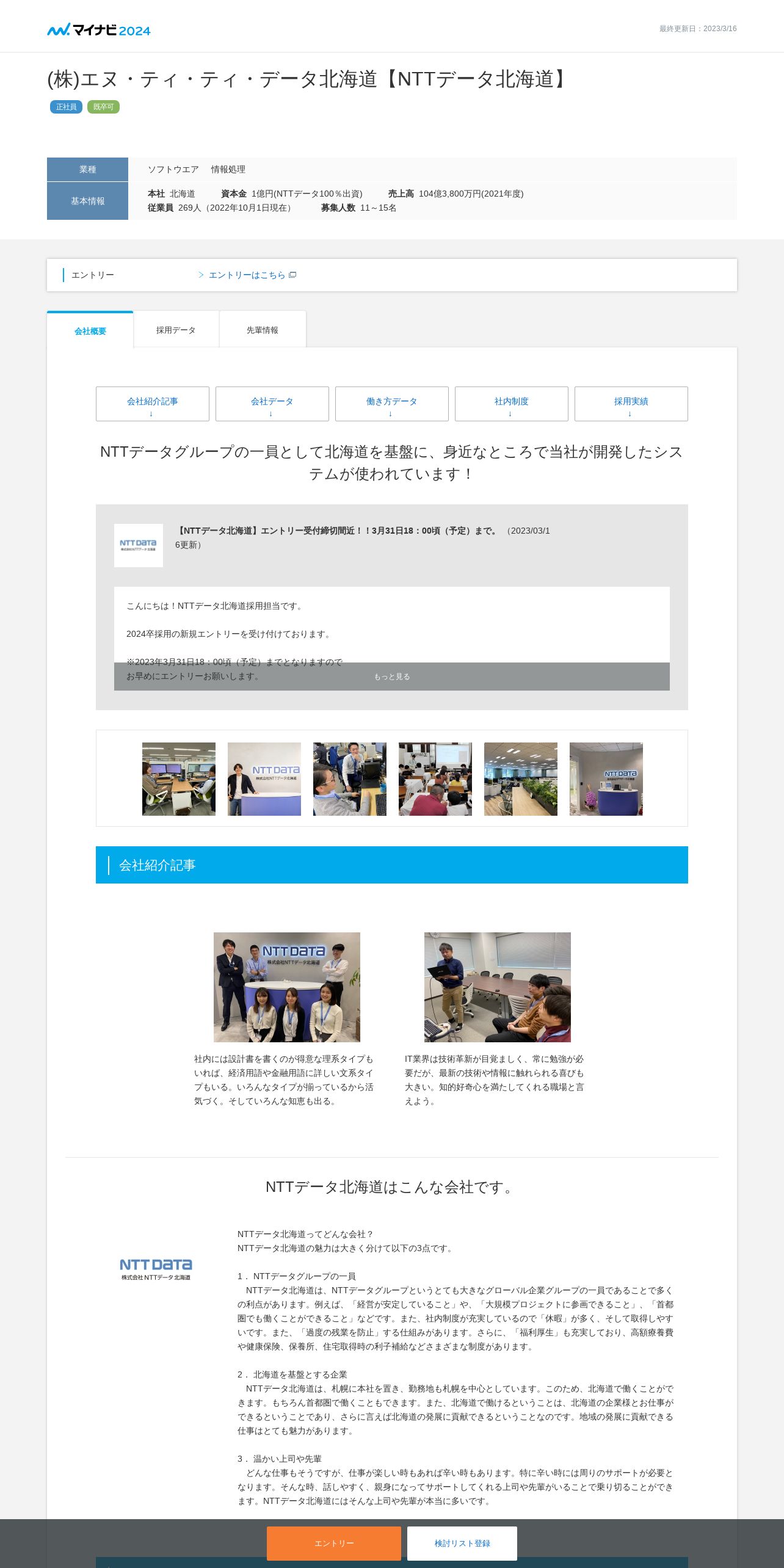Click ソフトウエア industry text
784x1568 pixels.
[173, 169]
